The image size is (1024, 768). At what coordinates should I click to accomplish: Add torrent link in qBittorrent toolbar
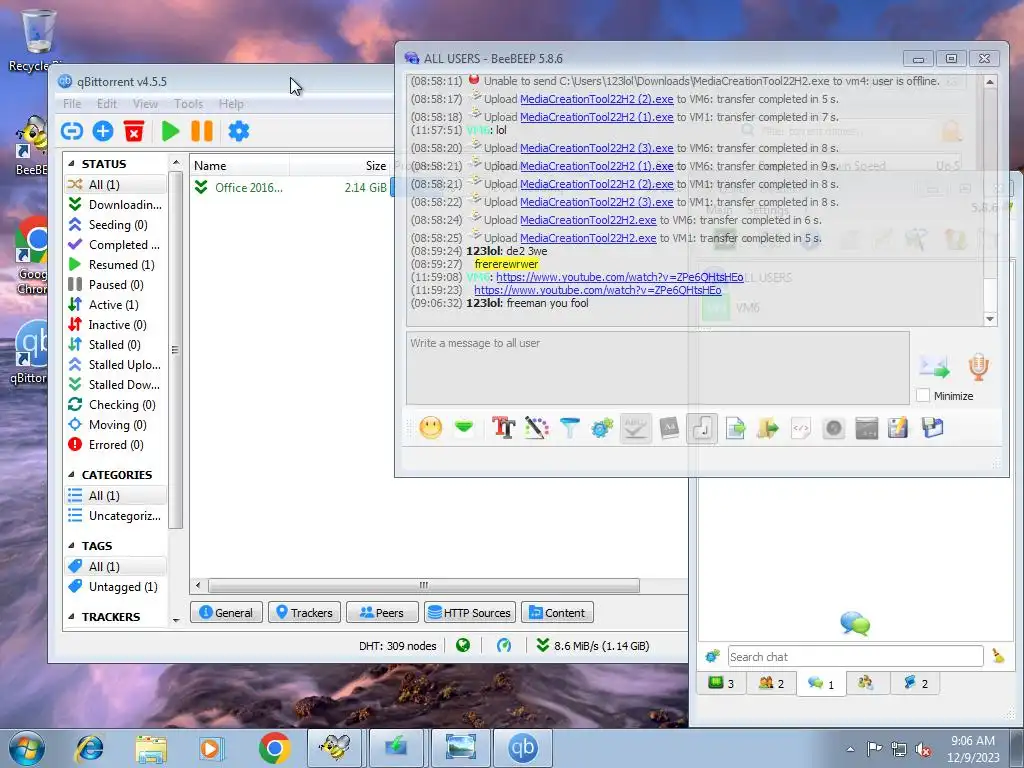[71, 131]
